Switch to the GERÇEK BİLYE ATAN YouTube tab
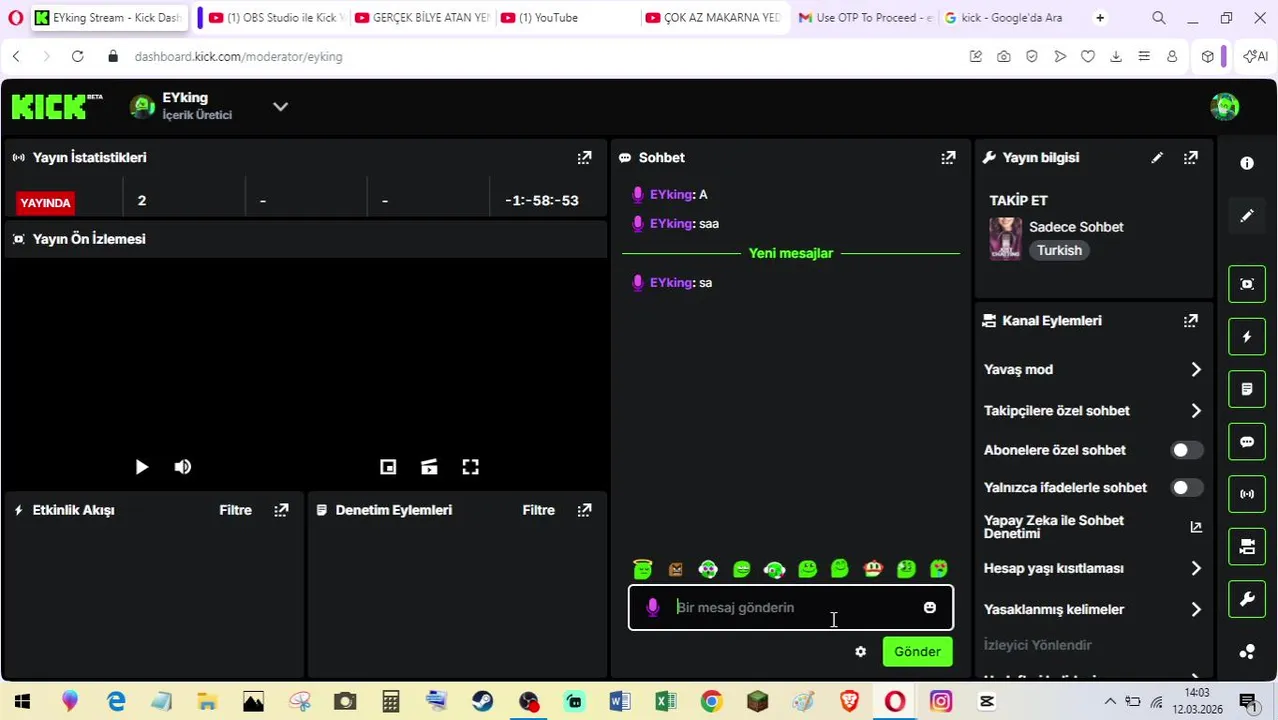Screen dimensions: 1278x720 [x=420, y=18]
